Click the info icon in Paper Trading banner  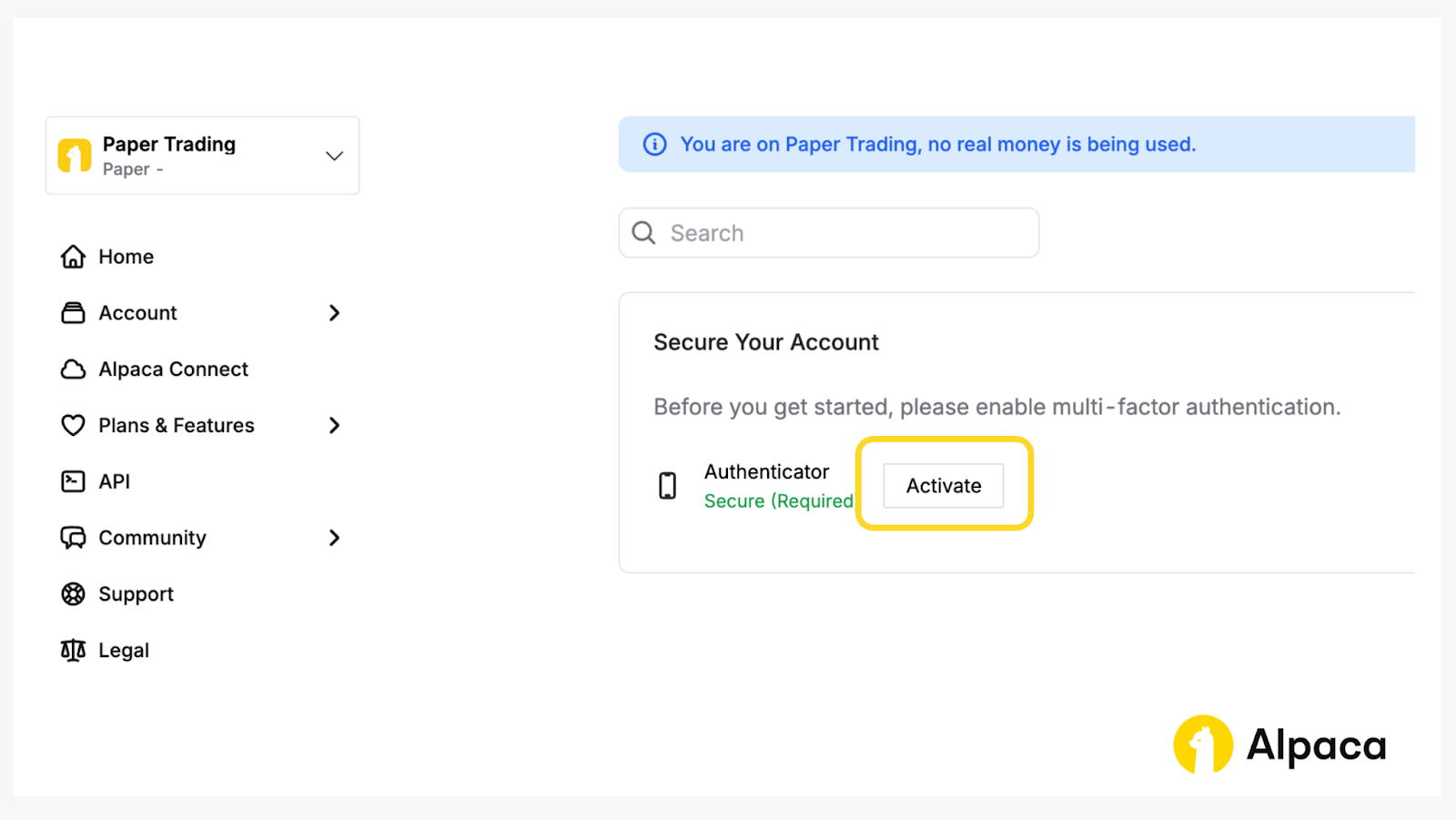tap(655, 145)
